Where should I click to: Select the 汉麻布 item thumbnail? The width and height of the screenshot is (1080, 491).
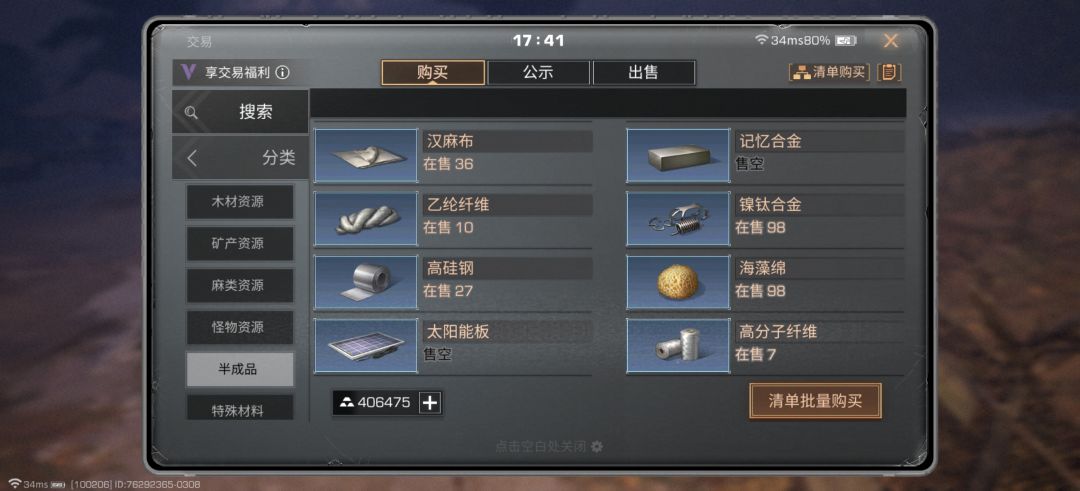point(366,155)
